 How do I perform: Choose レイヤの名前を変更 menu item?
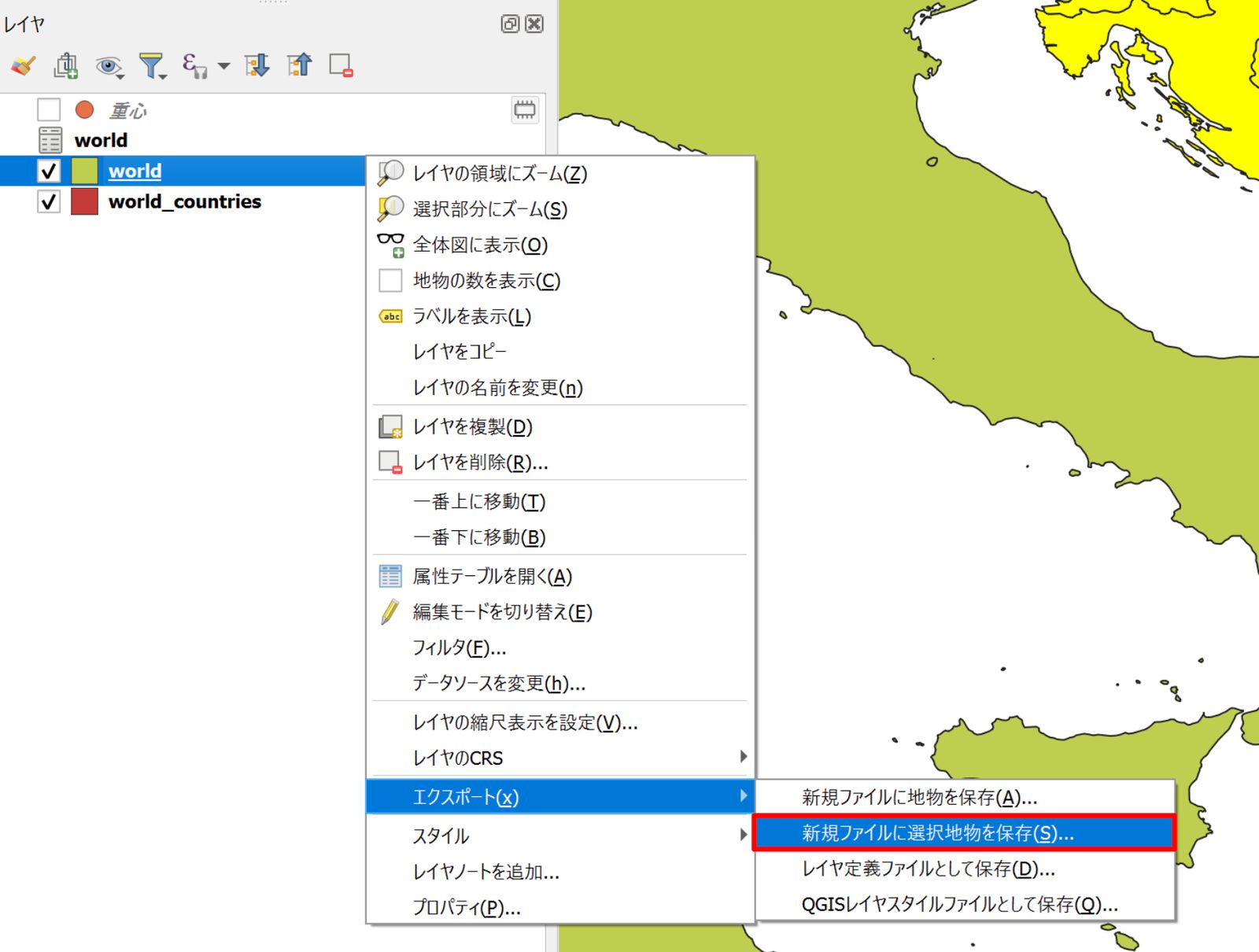tap(560, 387)
